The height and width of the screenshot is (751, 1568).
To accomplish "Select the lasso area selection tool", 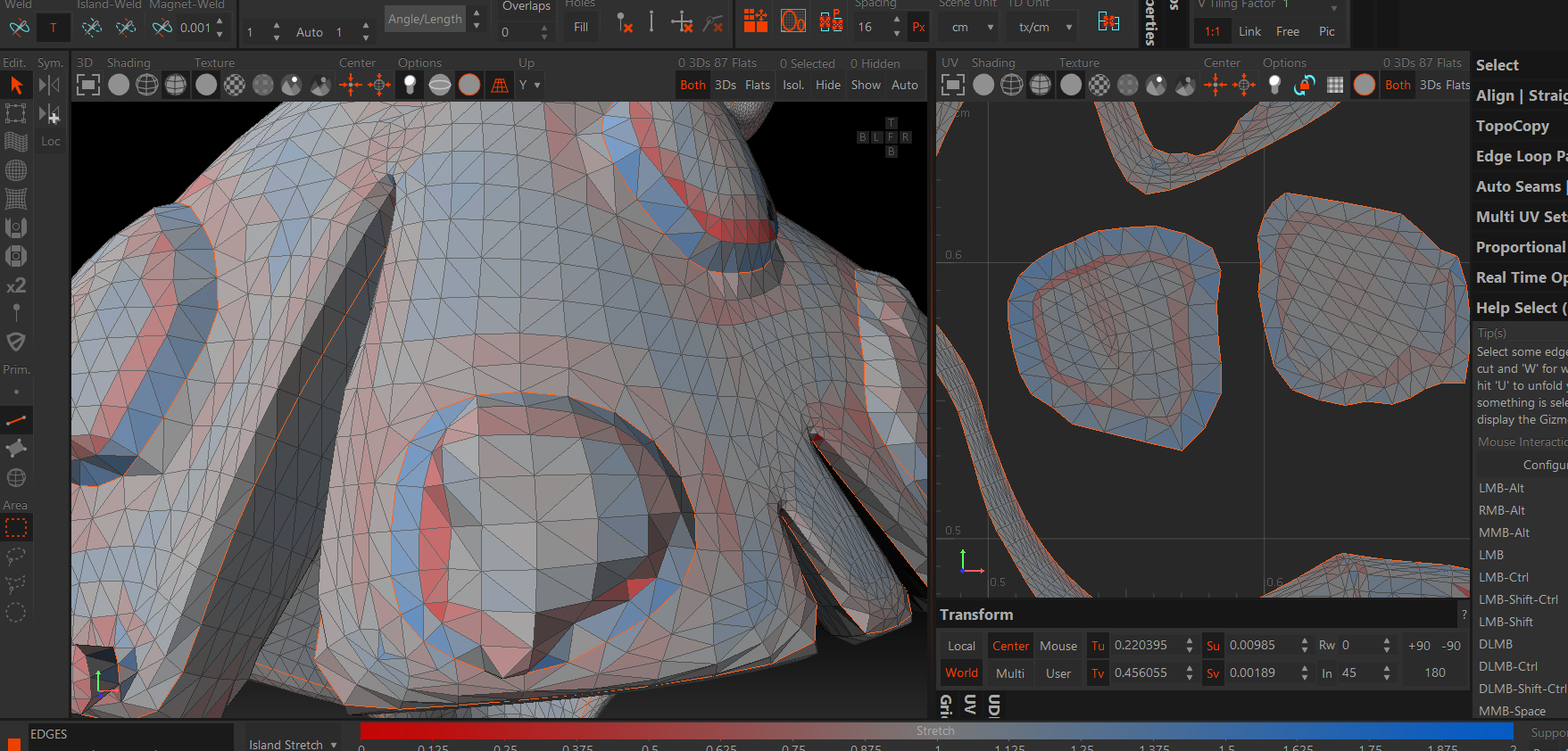I will click(x=16, y=557).
